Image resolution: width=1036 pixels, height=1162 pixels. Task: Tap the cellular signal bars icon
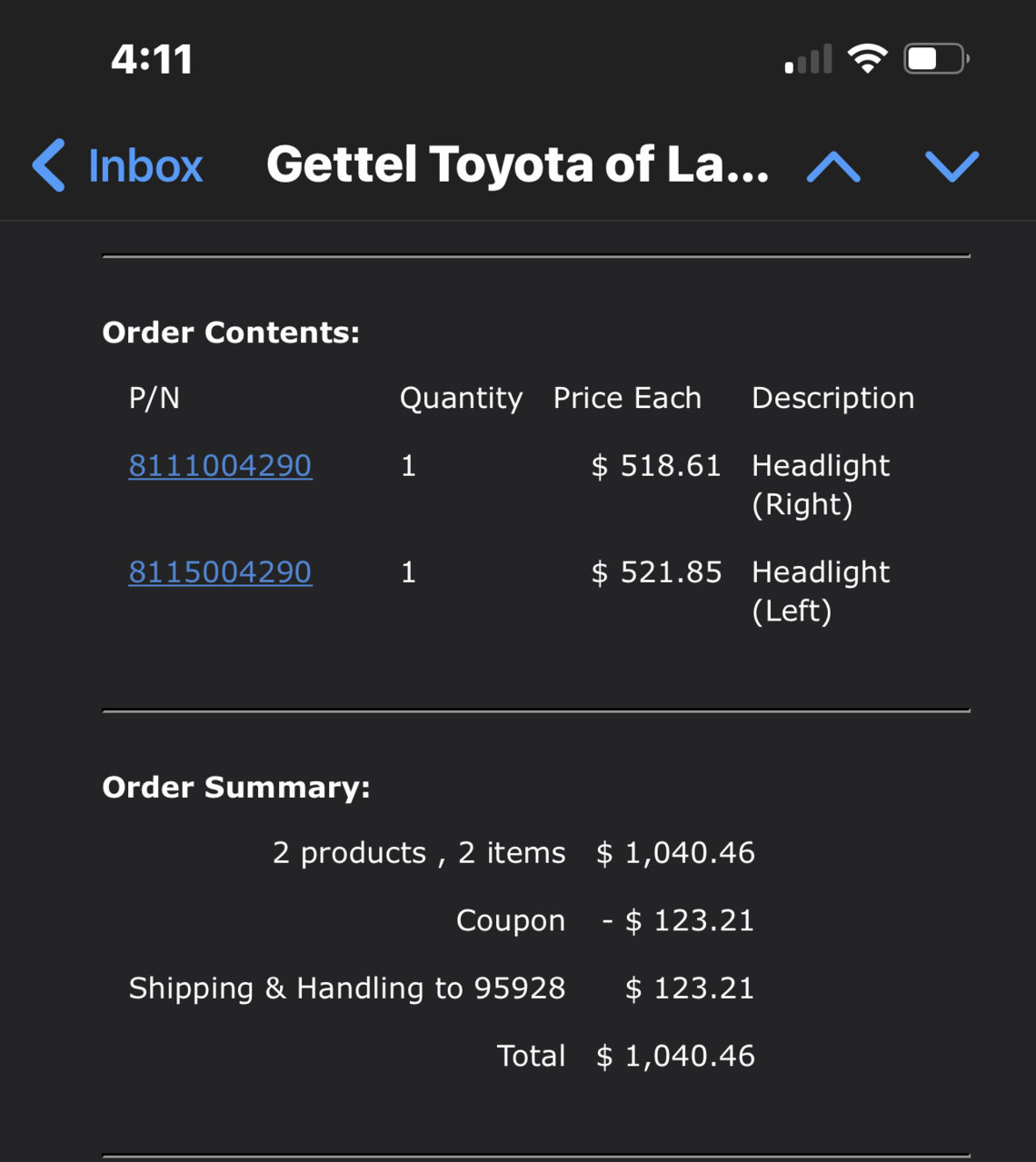(809, 59)
